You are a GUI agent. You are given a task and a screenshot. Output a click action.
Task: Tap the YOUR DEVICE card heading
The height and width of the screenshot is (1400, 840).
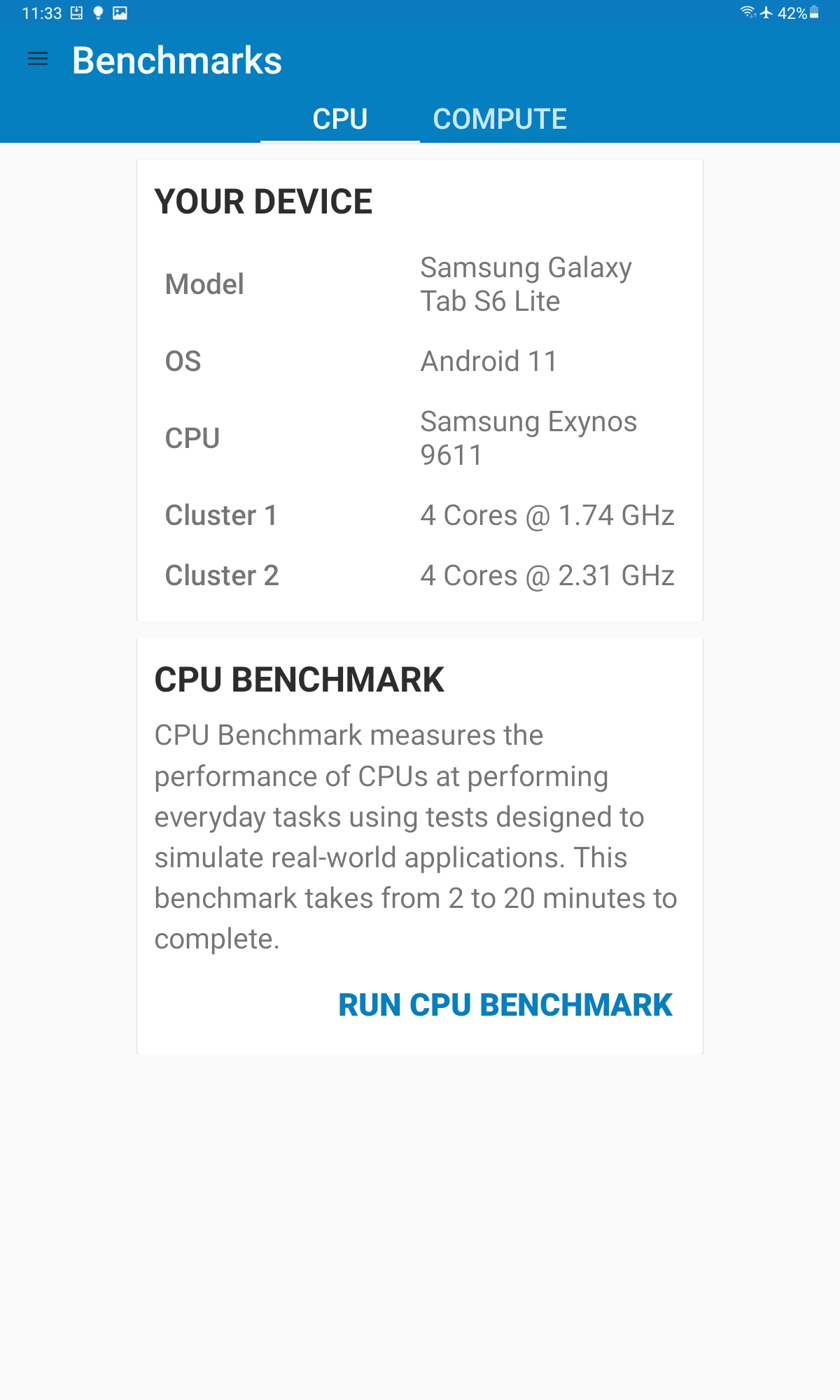click(263, 202)
